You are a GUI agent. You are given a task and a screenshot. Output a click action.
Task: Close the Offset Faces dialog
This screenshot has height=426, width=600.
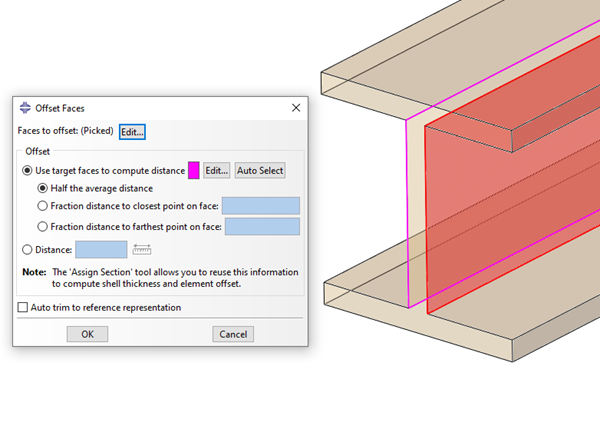tap(295, 107)
